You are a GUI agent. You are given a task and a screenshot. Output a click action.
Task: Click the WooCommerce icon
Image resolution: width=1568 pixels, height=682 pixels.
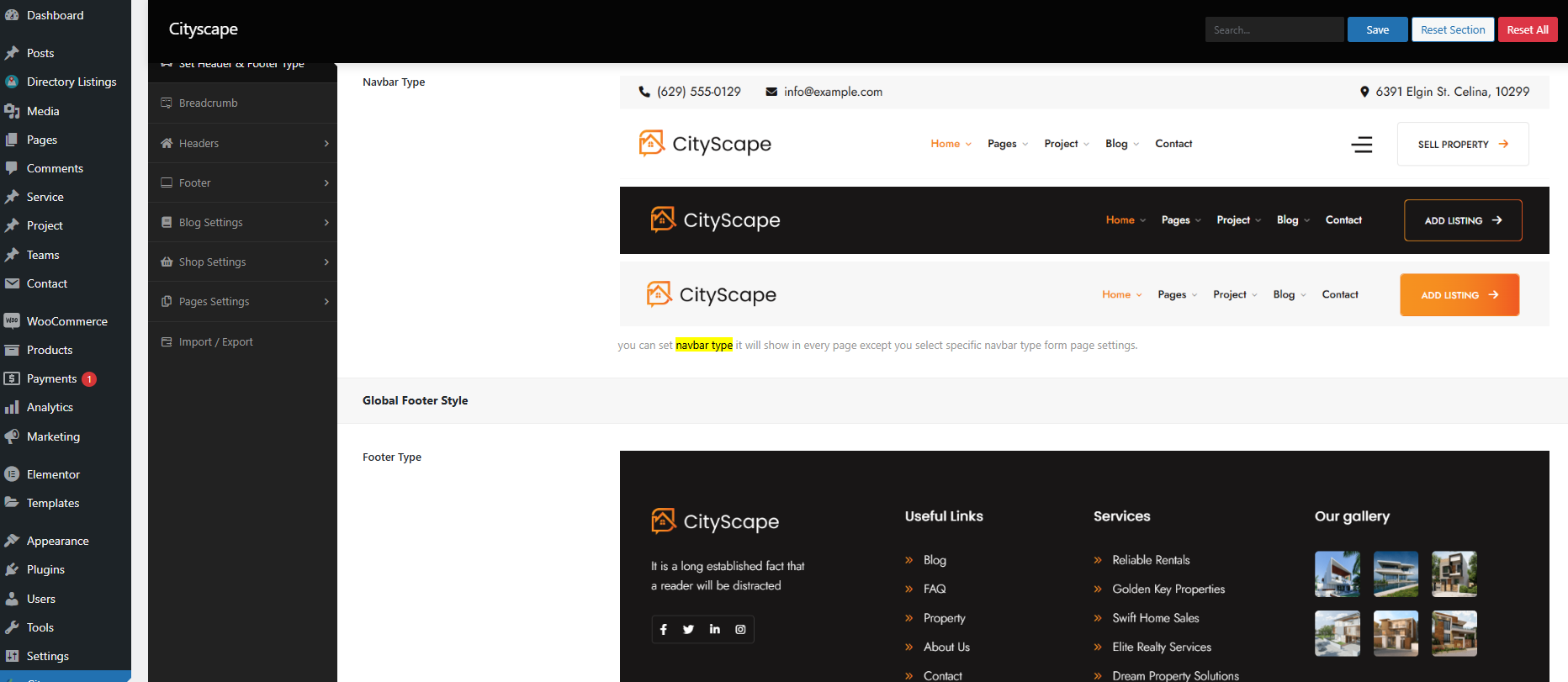[12, 321]
